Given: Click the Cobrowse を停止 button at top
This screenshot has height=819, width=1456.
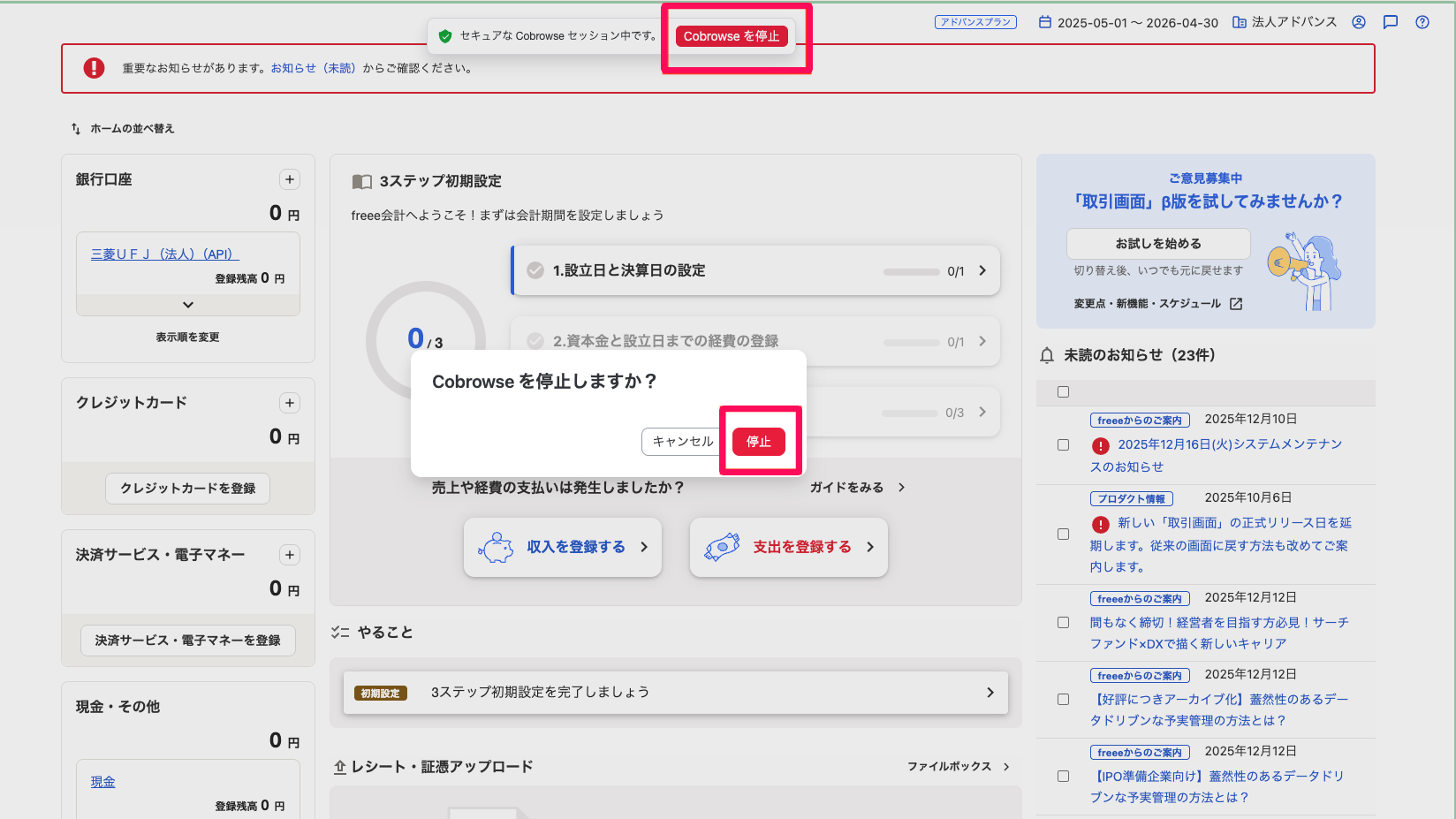Looking at the screenshot, I should (x=732, y=36).
